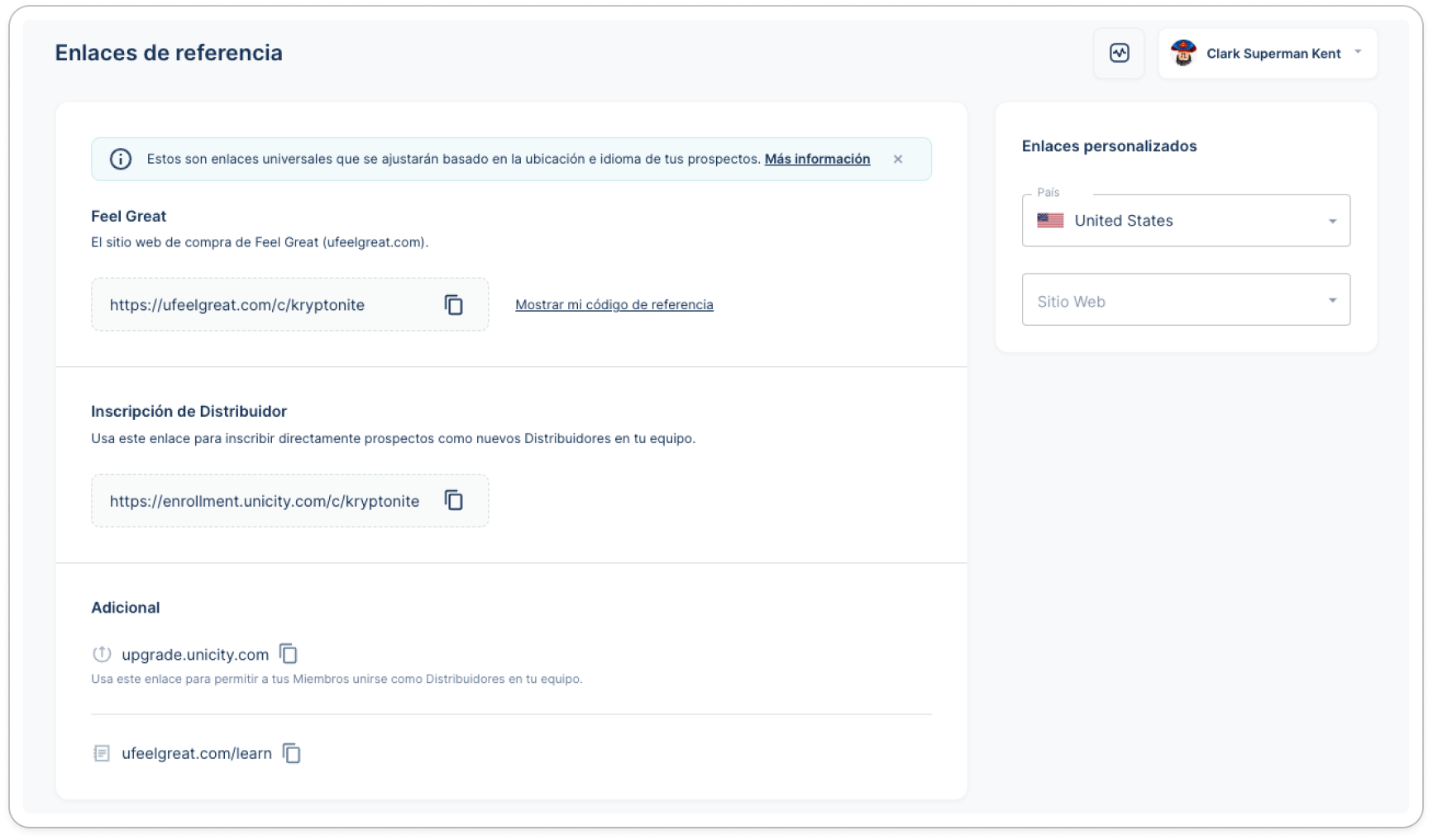
Task: Click the https://ufeelgreat.com/c/kryptonite URL field
Action: tap(289, 304)
